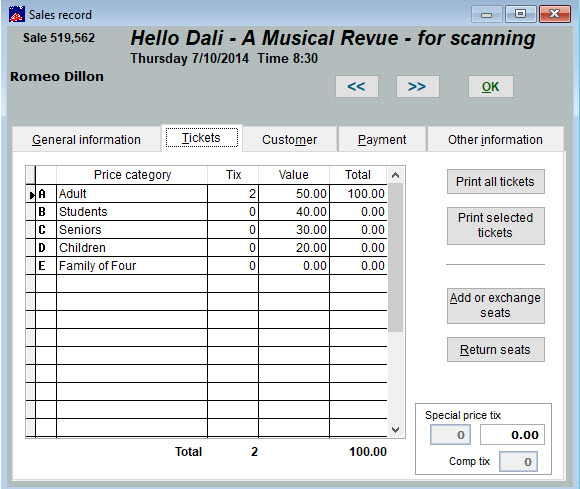Image resolution: width=580 pixels, height=489 pixels.
Task: Click the Sale 519,562 label
Action: point(59,37)
